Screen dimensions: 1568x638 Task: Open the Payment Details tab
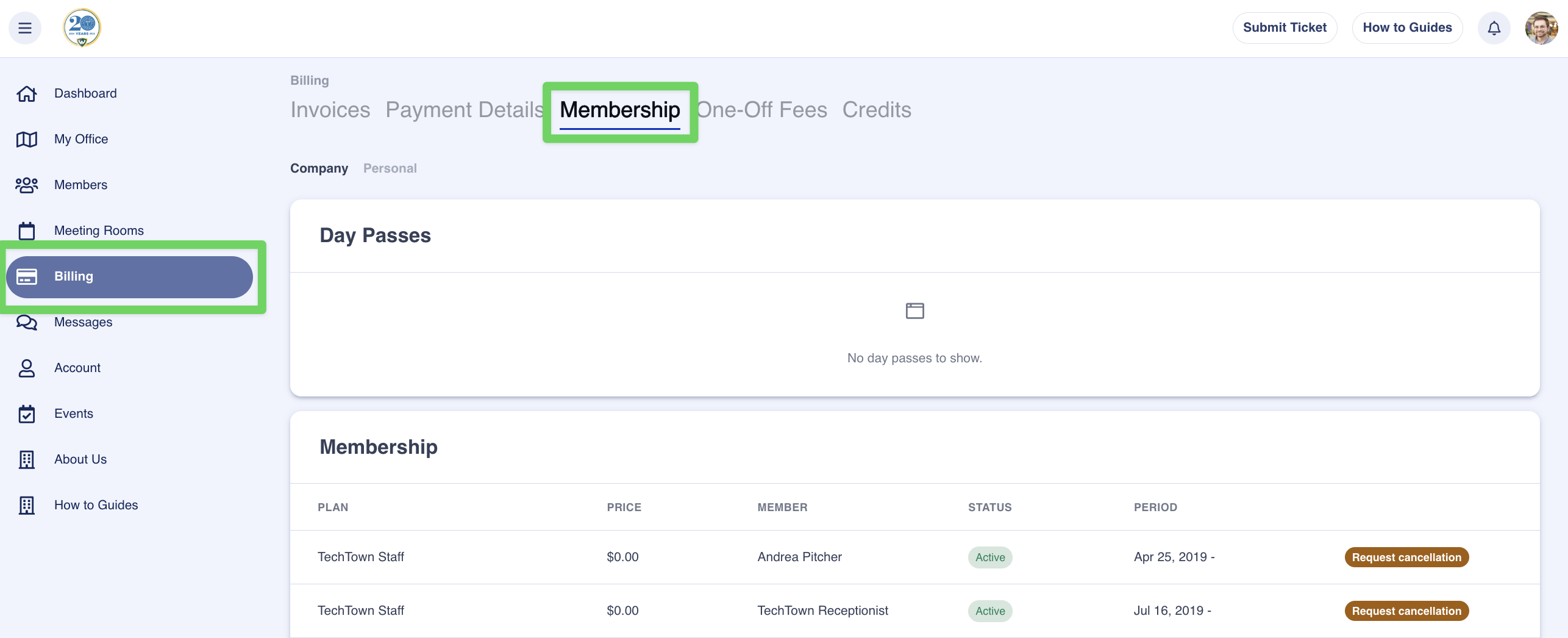pyautogui.click(x=464, y=110)
